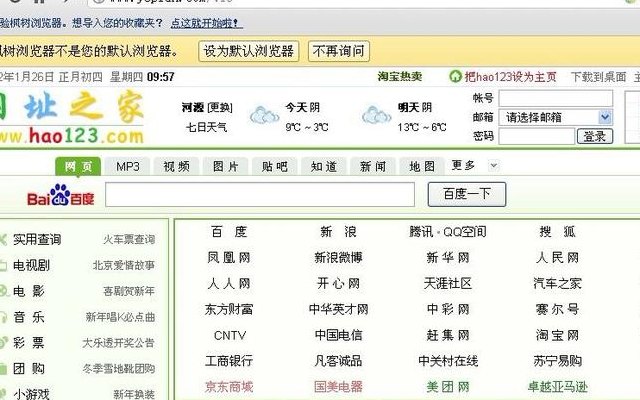Click the 更多 tab label

tap(463, 165)
